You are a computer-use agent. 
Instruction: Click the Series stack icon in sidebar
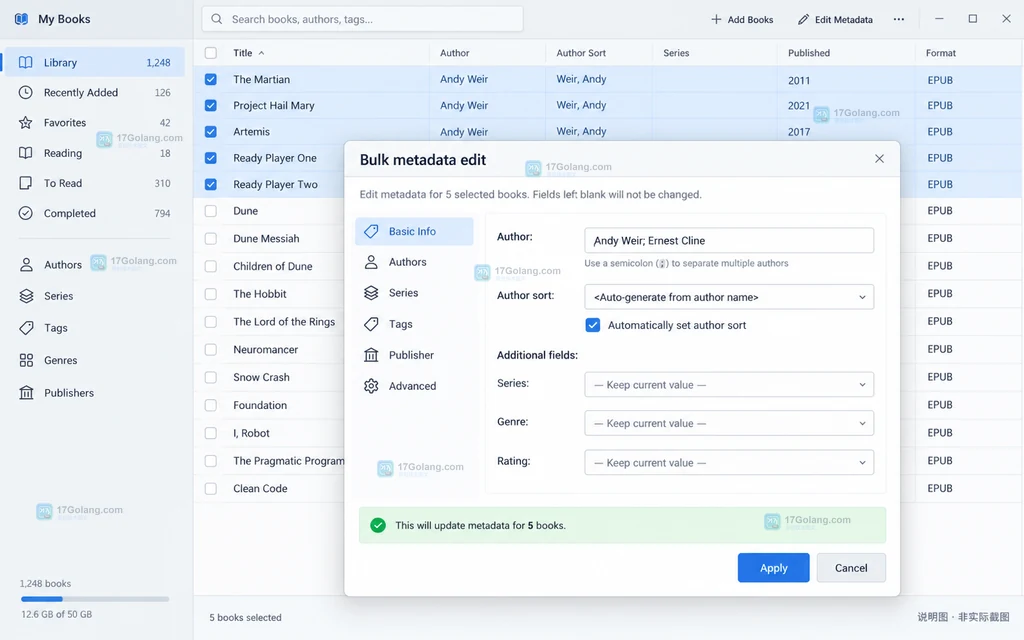pos(26,296)
